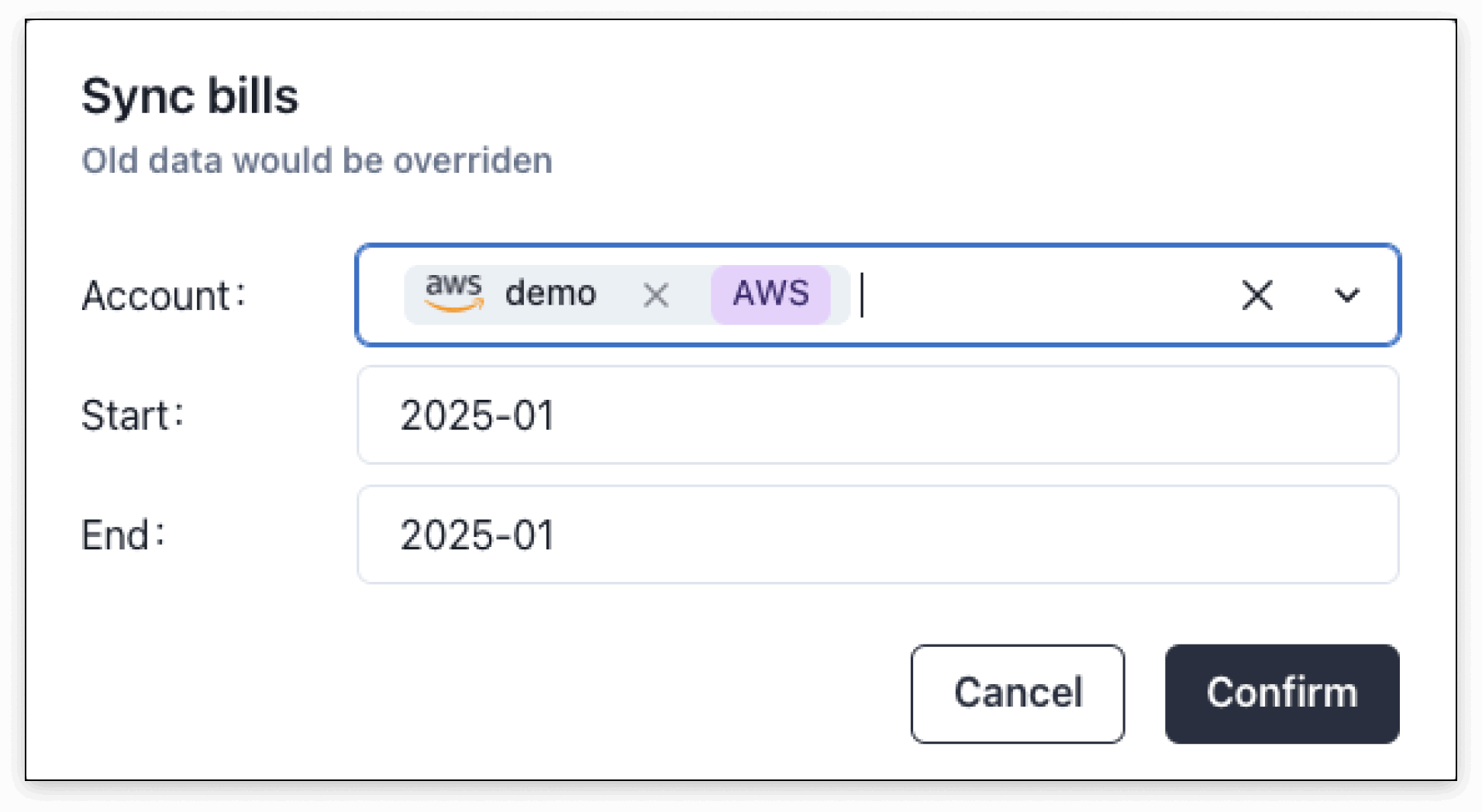1482x812 pixels.
Task: Click blank area left of the Cancel button
Action: tap(496, 693)
